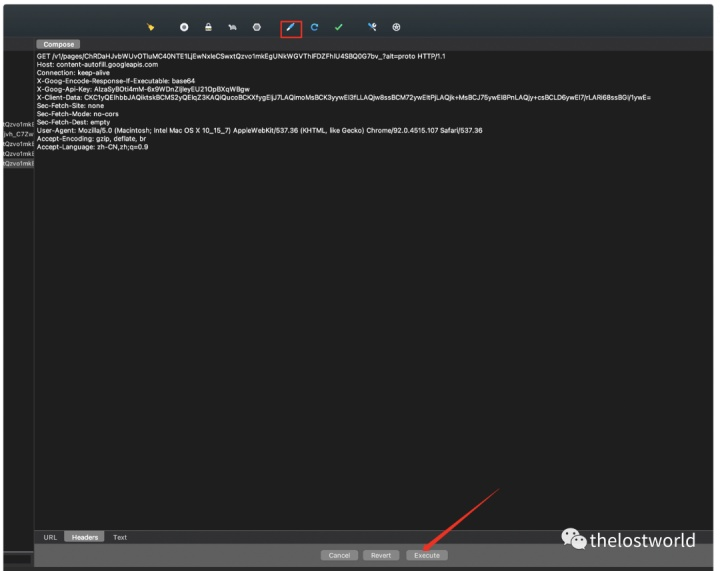Click the Host: content-autofill.googleapis.com line
The image size is (720, 571).
97,64
